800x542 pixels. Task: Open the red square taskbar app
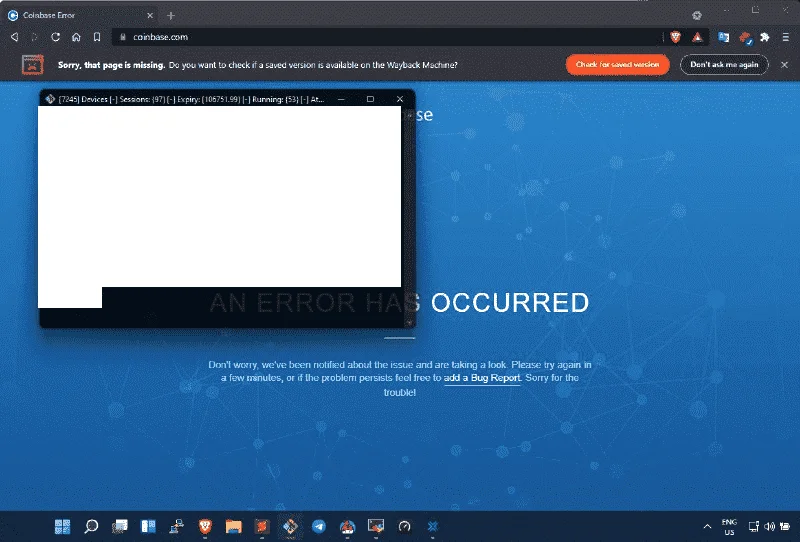[x=262, y=526]
